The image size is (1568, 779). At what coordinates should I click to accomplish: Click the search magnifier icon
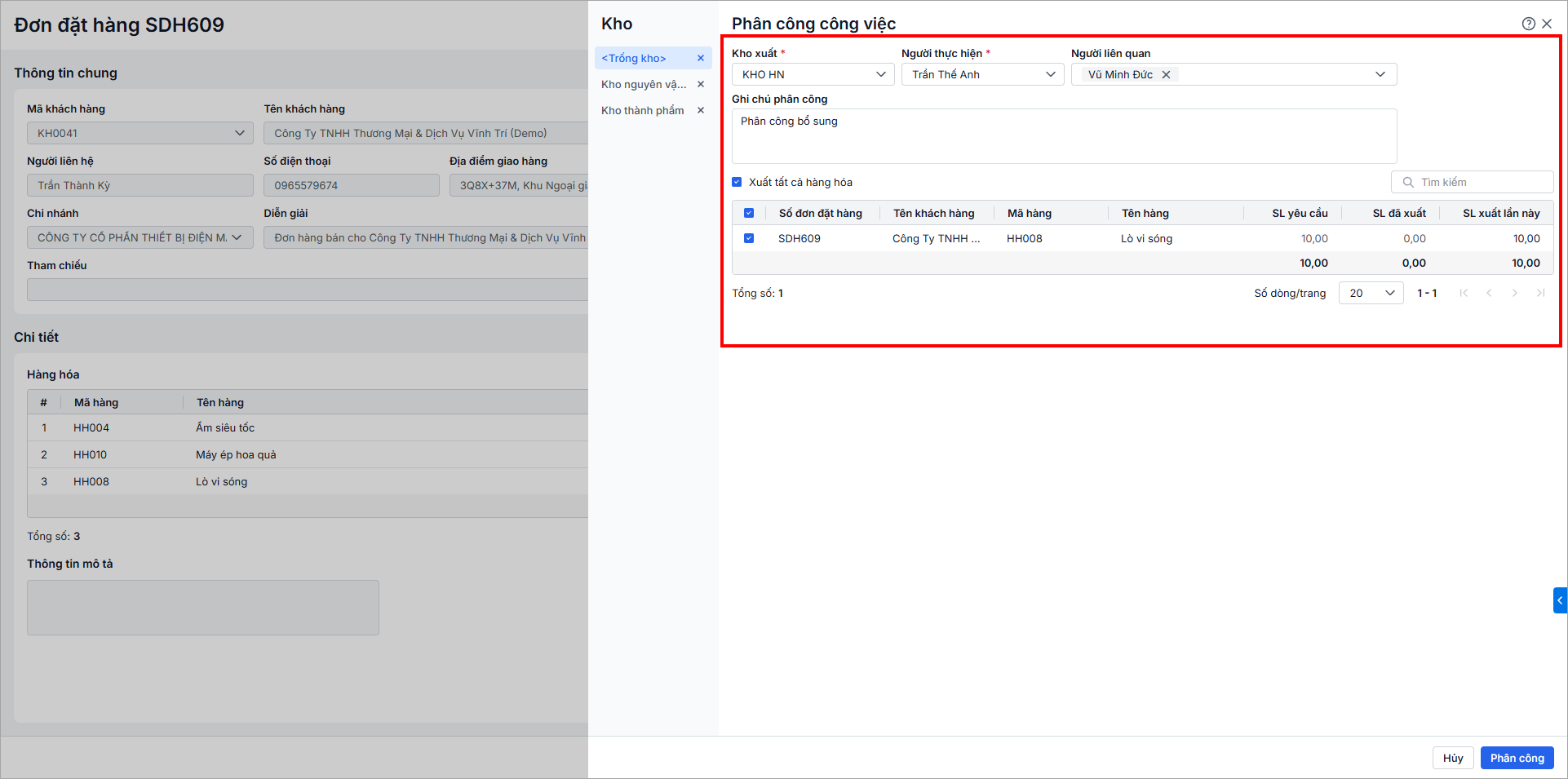(x=1408, y=182)
